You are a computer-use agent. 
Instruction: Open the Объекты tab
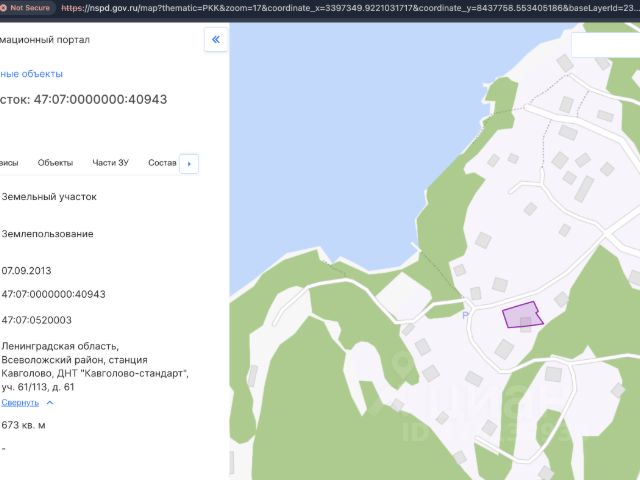click(55, 163)
